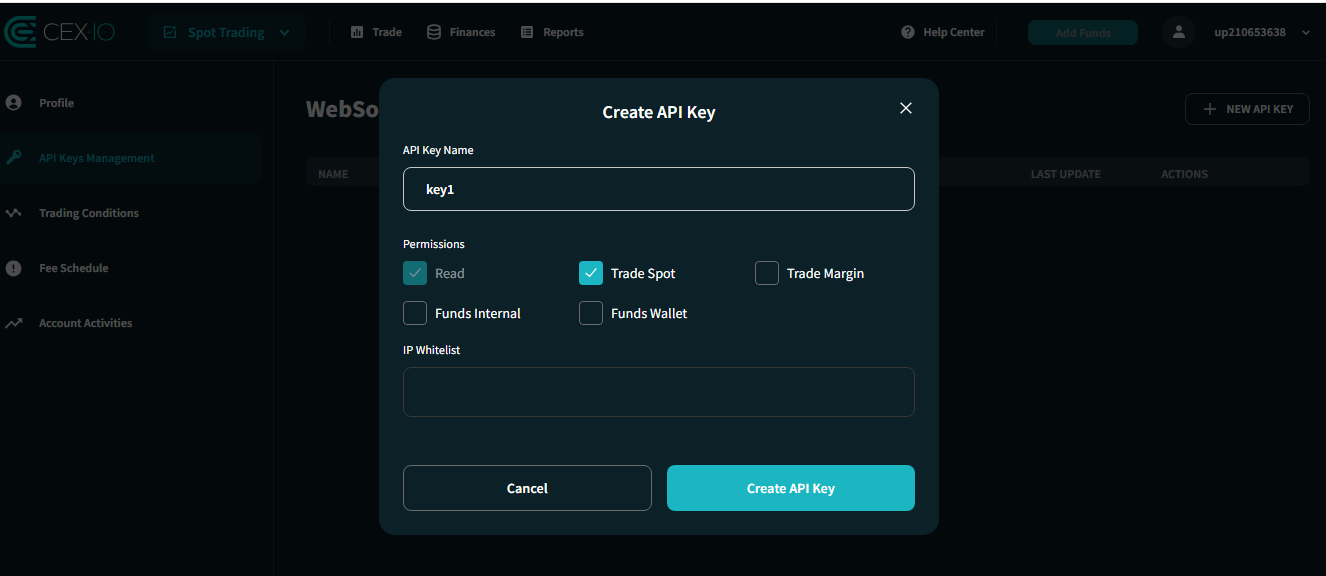Enable the Trade Margin permission
The width and height of the screenshot is (1326, 576).
(767, 272)
